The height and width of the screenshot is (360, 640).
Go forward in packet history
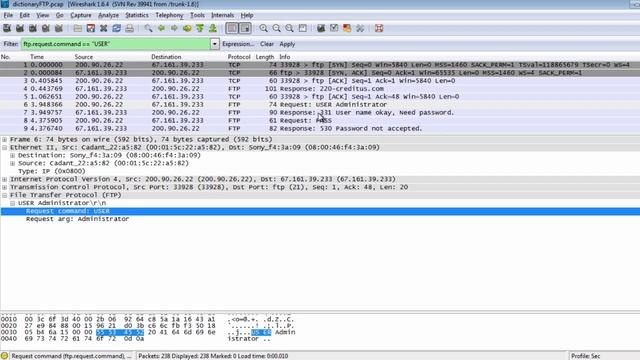click(x=174, y=28)
